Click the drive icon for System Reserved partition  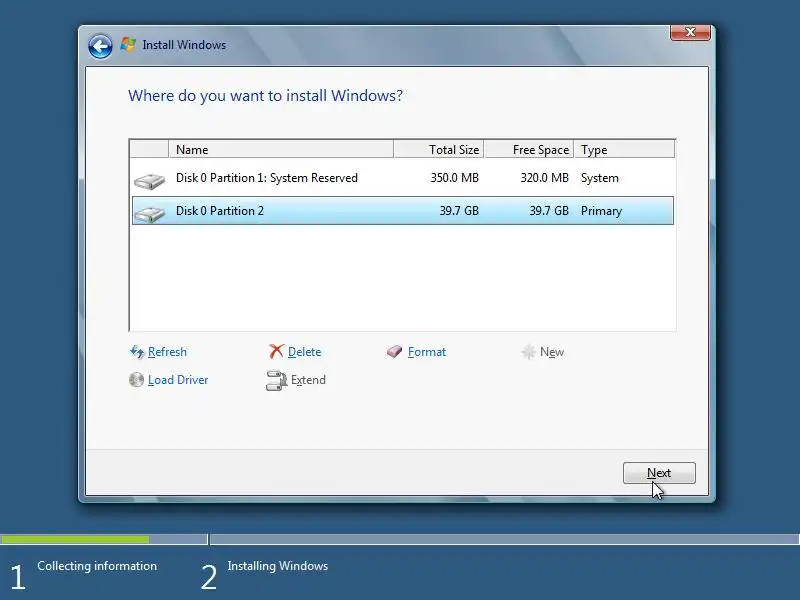[x=149, y=181]
